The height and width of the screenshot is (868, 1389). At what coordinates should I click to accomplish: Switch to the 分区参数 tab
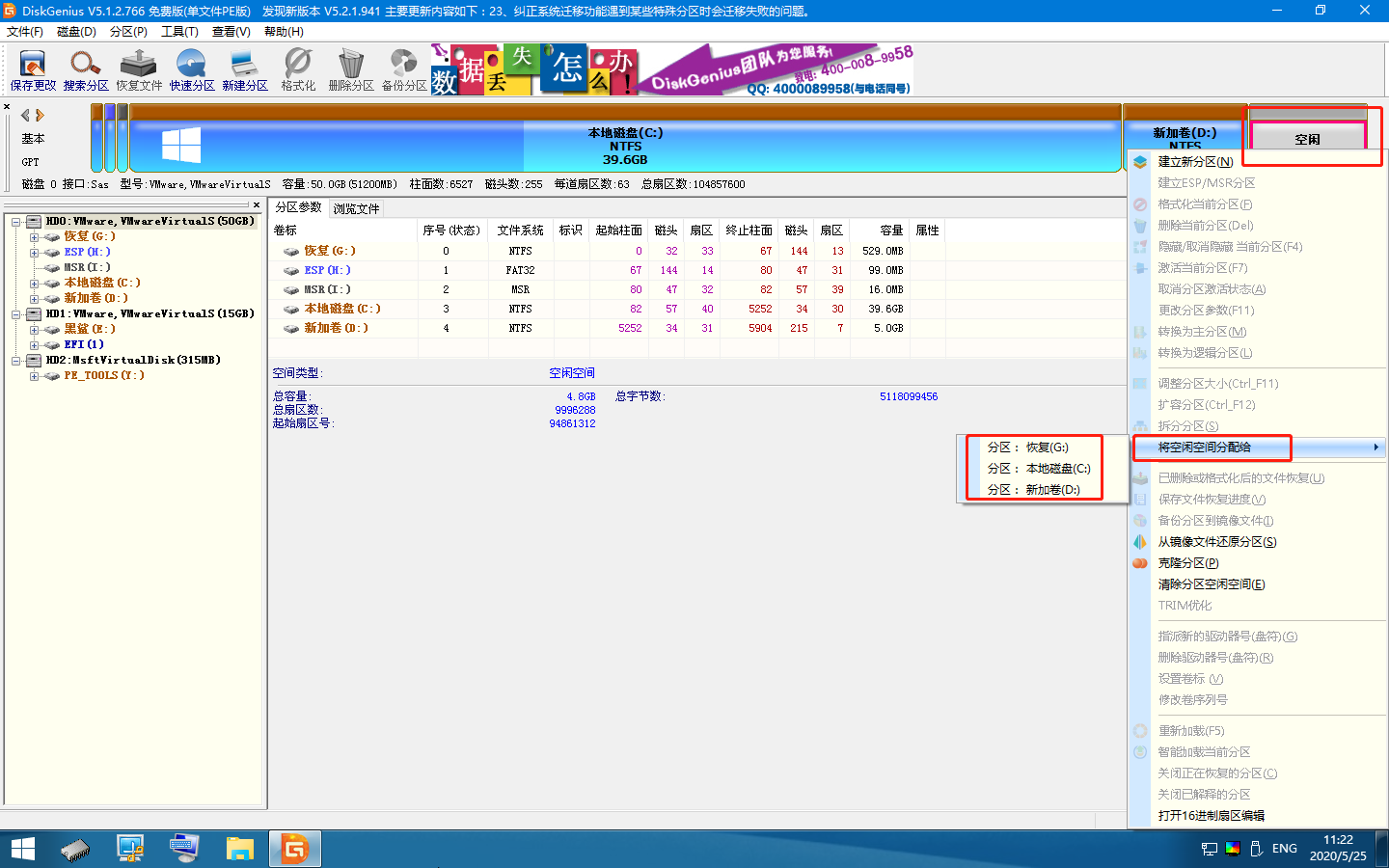tap(298, 207)
